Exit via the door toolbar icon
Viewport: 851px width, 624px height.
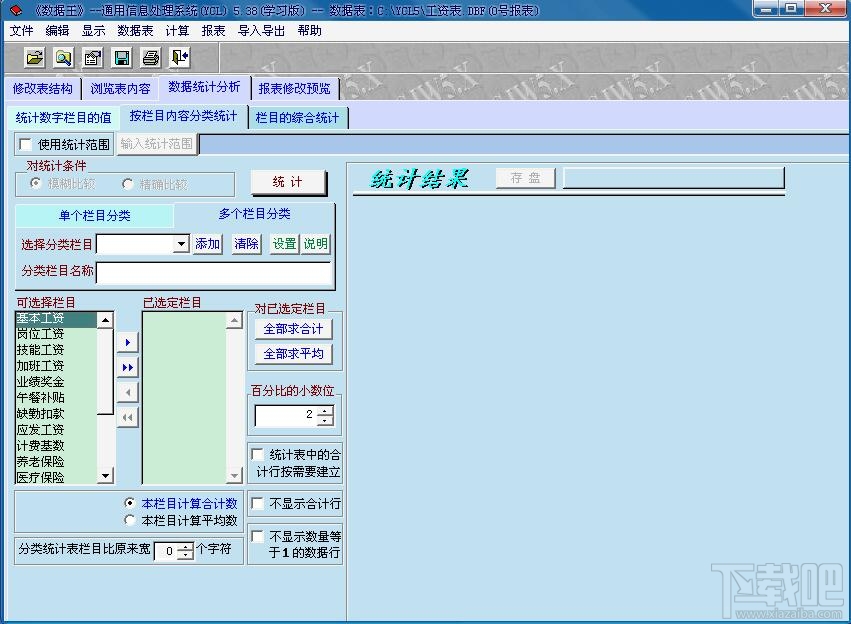(179, 57)
